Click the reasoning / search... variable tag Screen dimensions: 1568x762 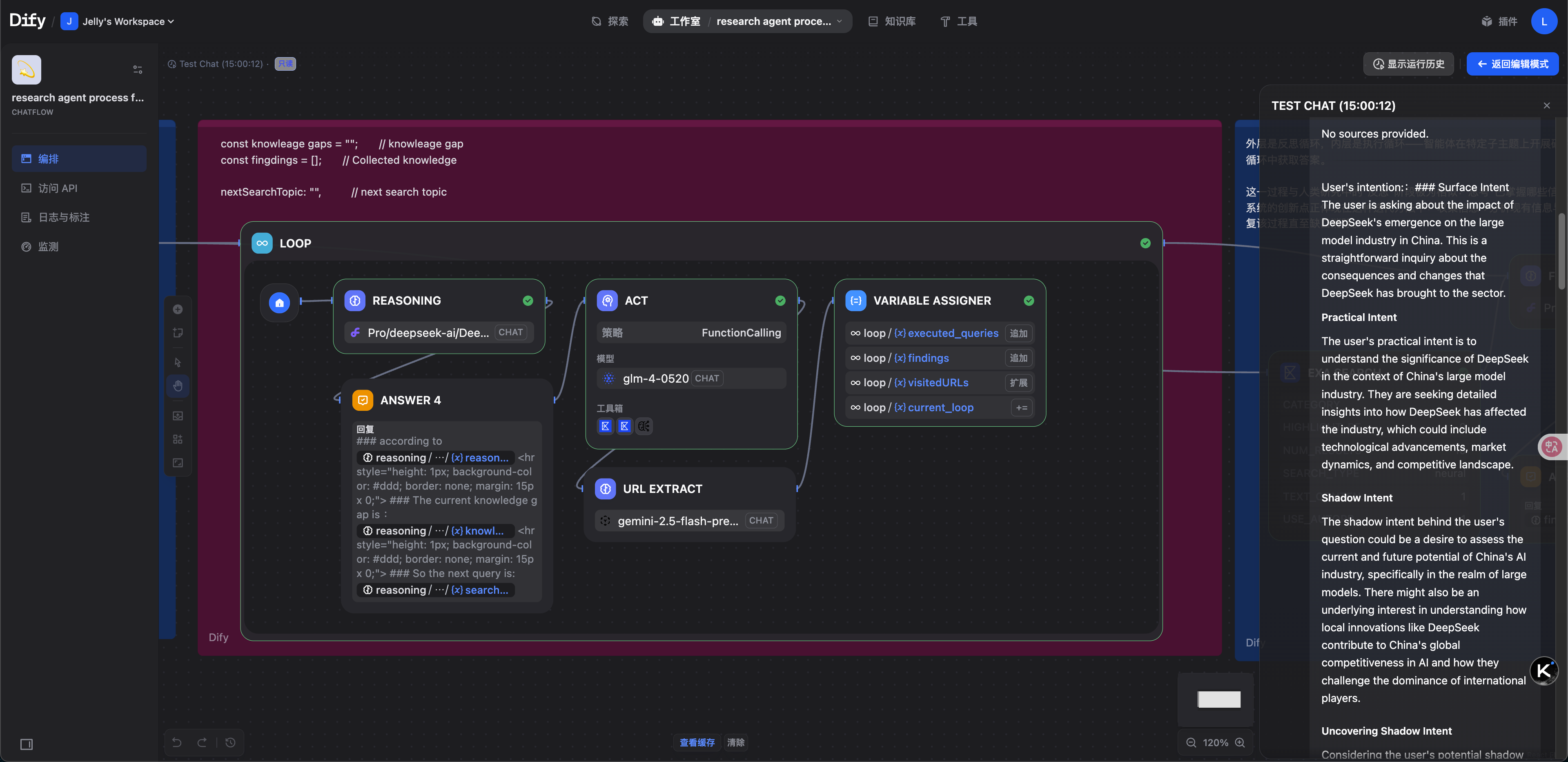pos(436,590)
